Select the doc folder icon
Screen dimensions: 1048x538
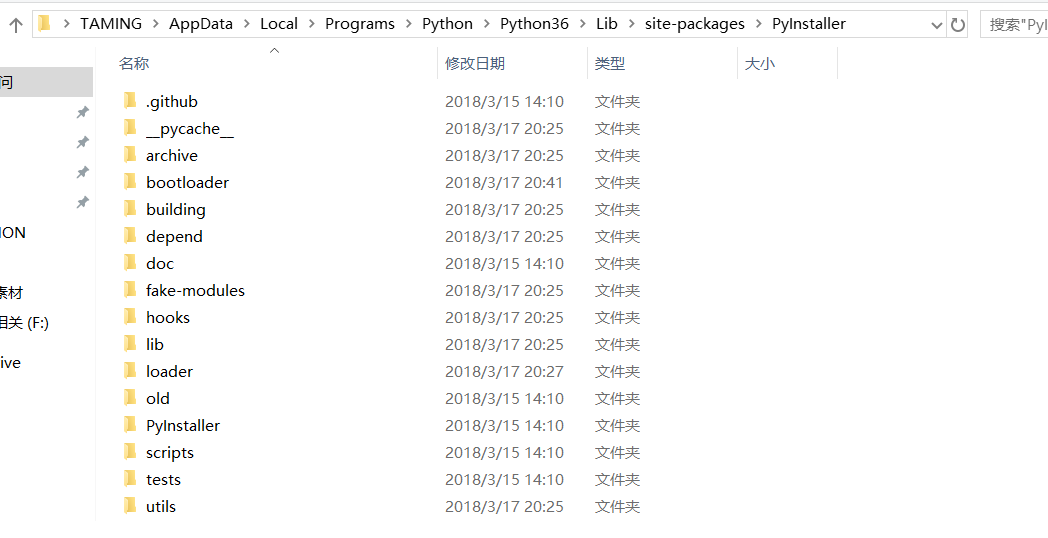130,263
